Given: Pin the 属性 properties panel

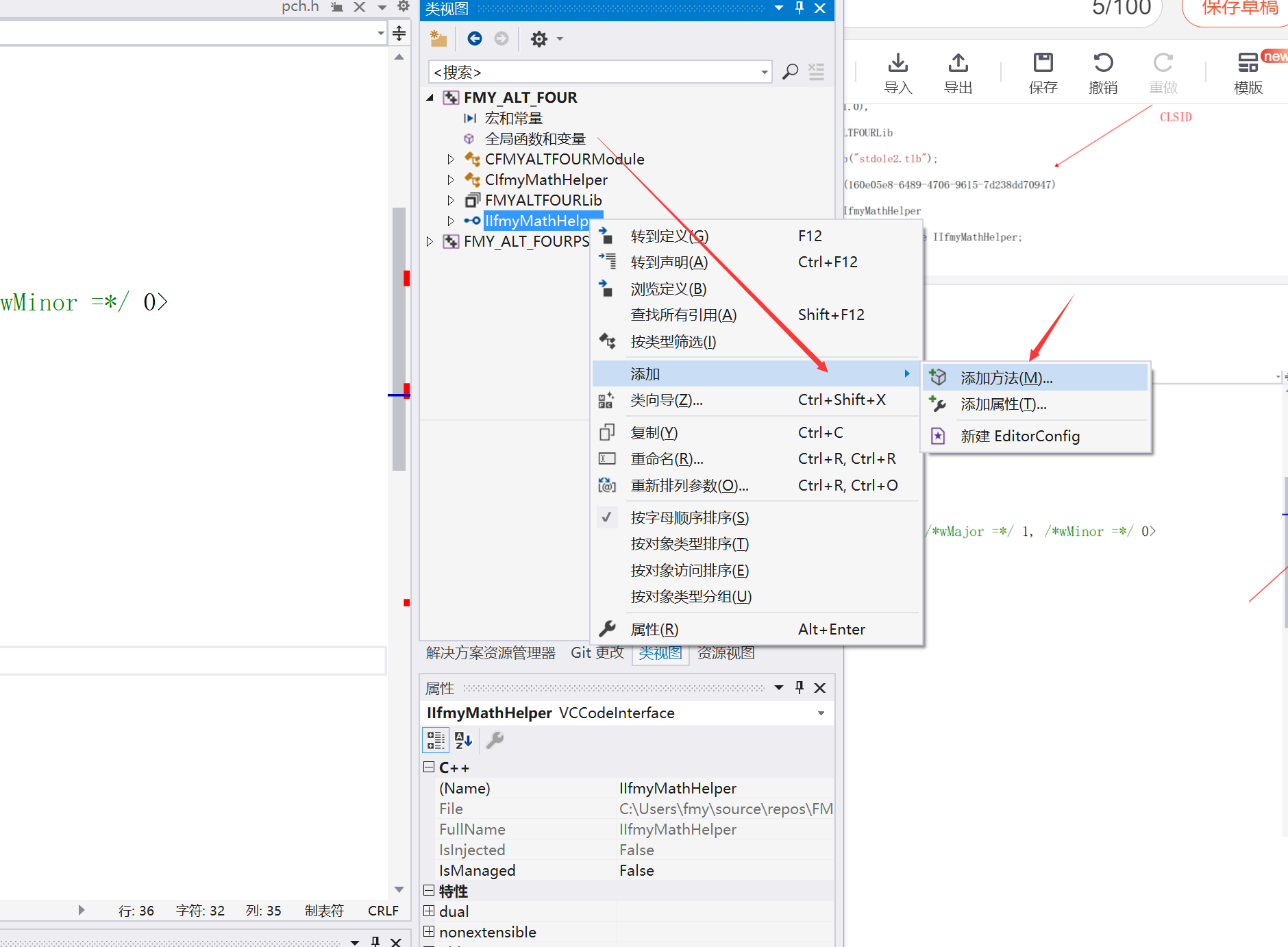Looking at the screenshot, I should [x=800, y=688].
